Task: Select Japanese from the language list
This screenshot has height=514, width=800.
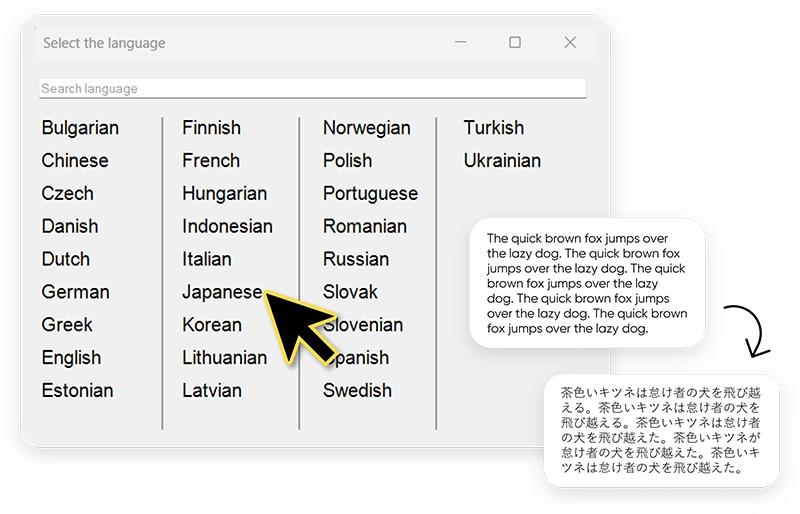Action: pyautogui.click(x=221, y=293)
